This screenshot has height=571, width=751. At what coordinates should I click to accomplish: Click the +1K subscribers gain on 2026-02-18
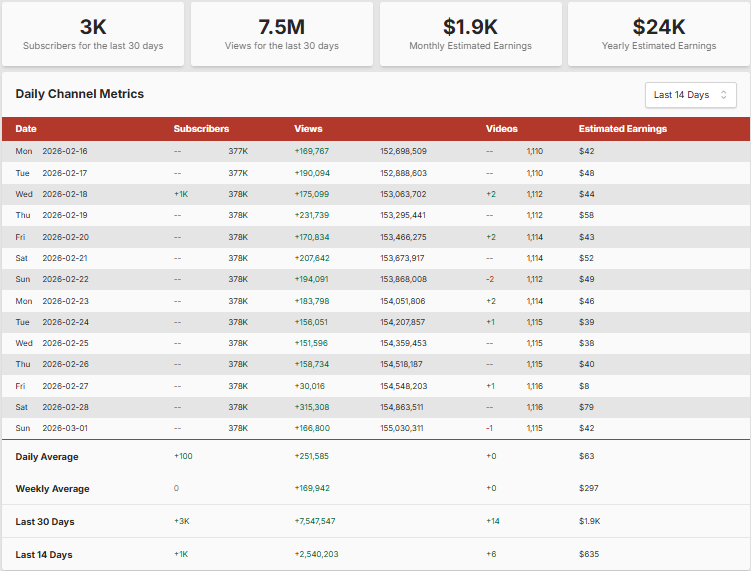181,194
